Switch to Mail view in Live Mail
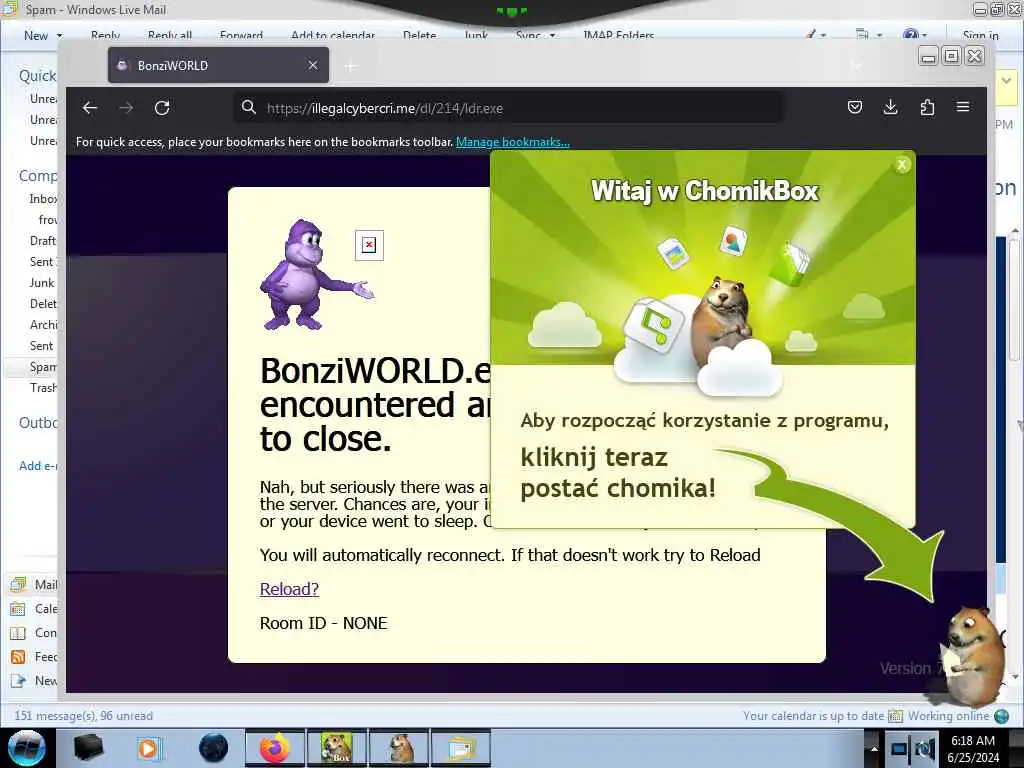Image resolution: width=1024 pixels, height=768 pixels. (34, 584)
